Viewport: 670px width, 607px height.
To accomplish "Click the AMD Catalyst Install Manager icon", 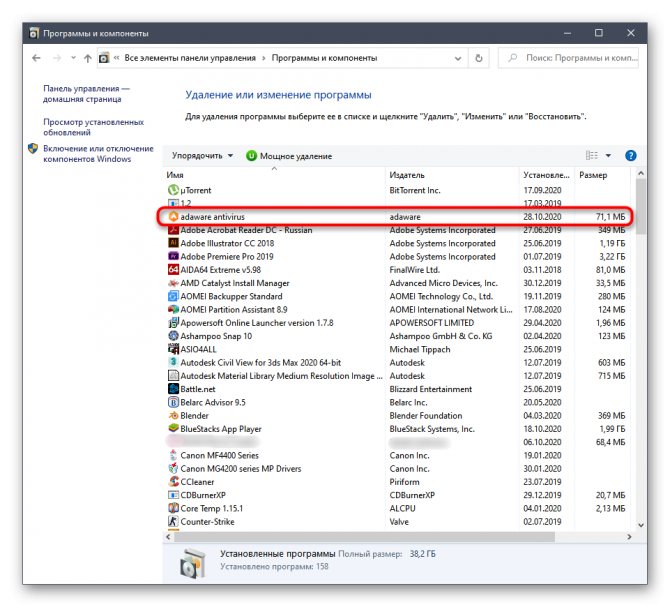I will pyautogui.click(x=173, y=283).
